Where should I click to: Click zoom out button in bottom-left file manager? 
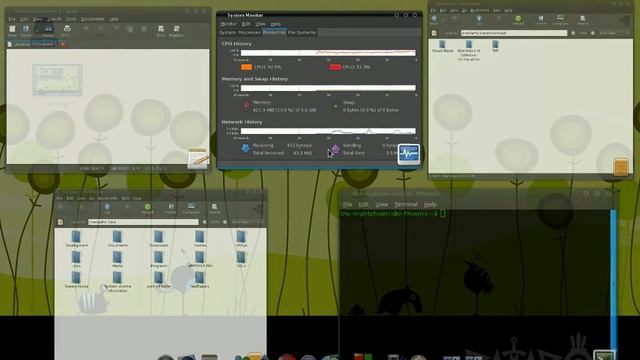click(x=204, y=222)
